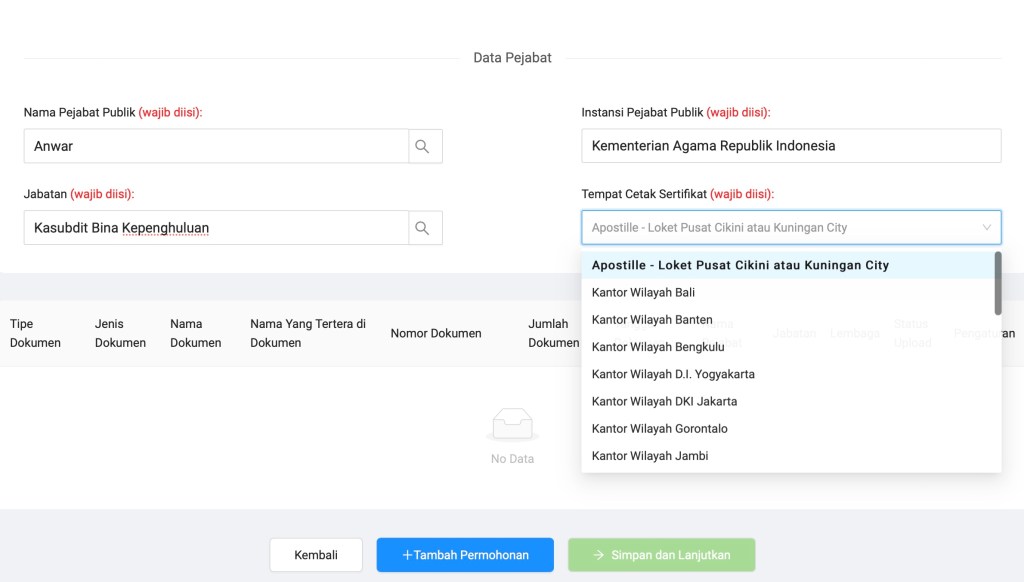Choose Kantor Wilayah Bali from list
Viewport: 1024px width, 582px height.
[x=643, y=292]
